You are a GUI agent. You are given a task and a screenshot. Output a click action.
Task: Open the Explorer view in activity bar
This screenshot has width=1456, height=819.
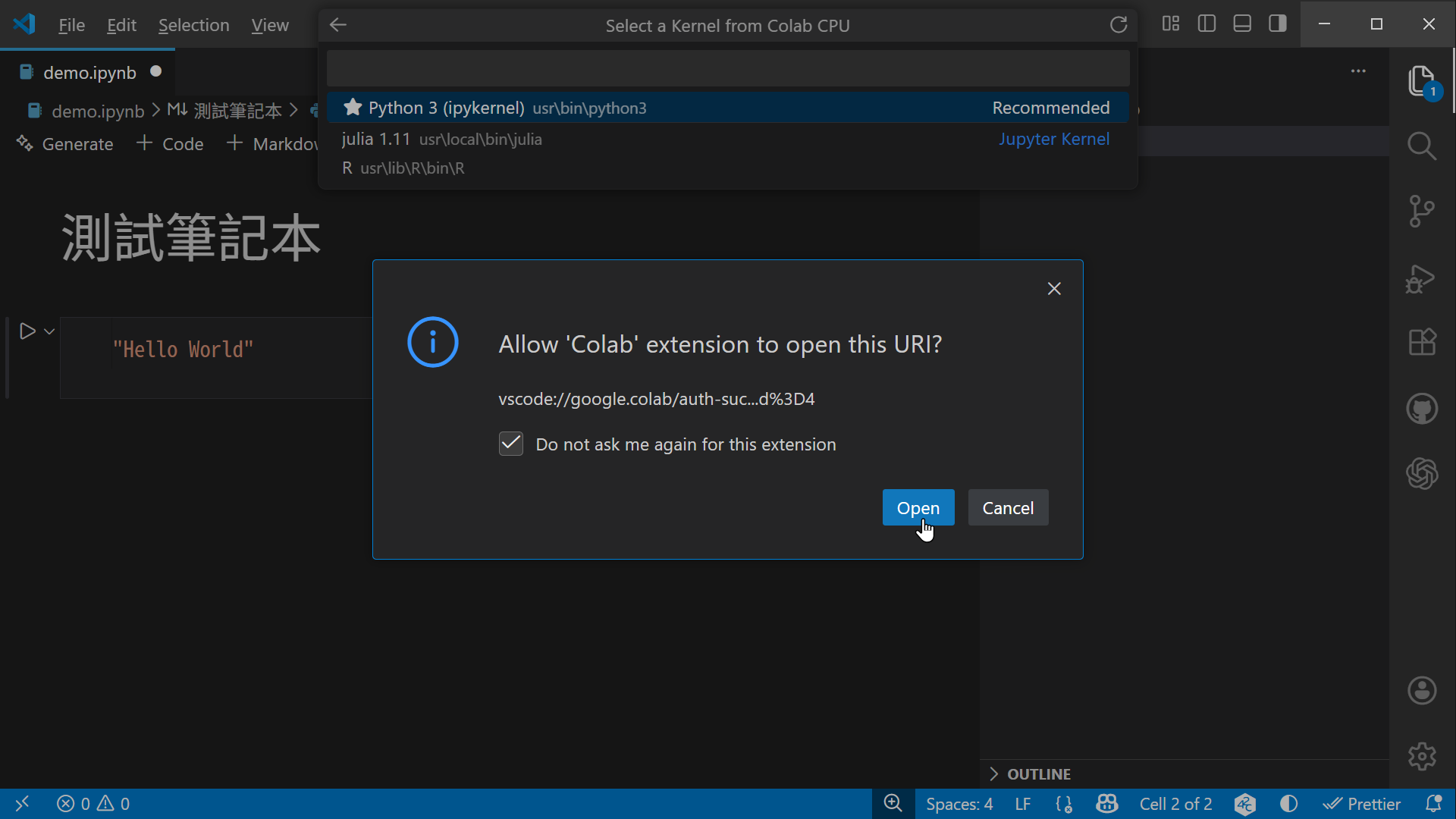1421,81
